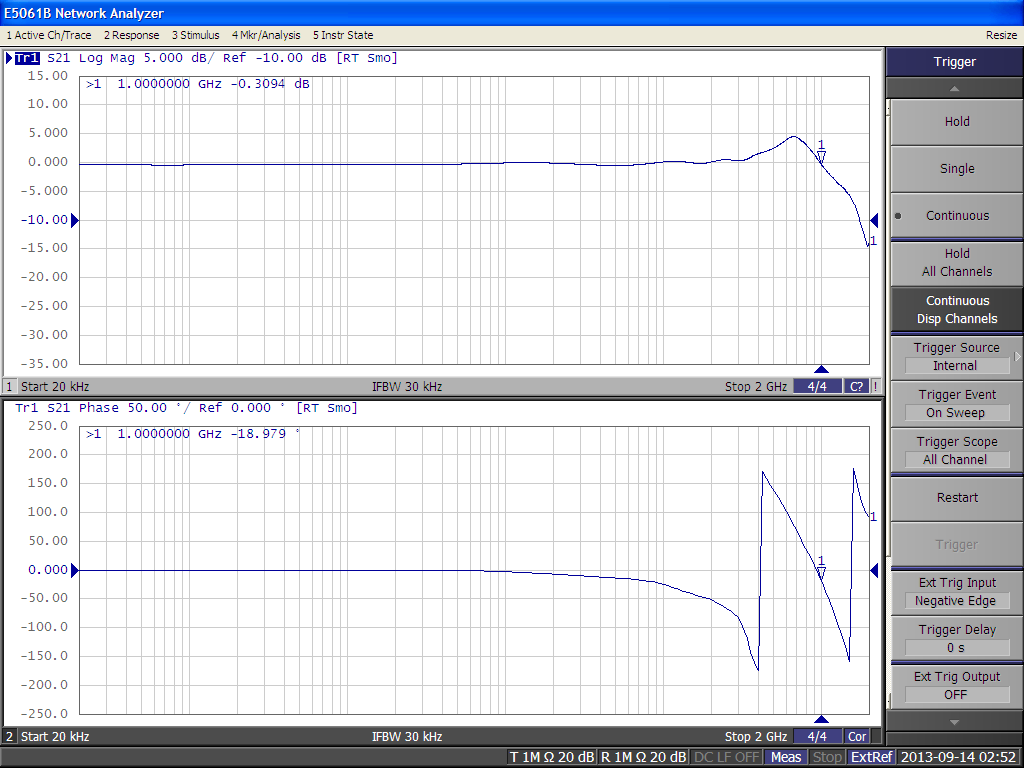The width and height of the screenshot is (1024, 768).
Task: Click channel 1 number box
Action: [x=10, y=387]
